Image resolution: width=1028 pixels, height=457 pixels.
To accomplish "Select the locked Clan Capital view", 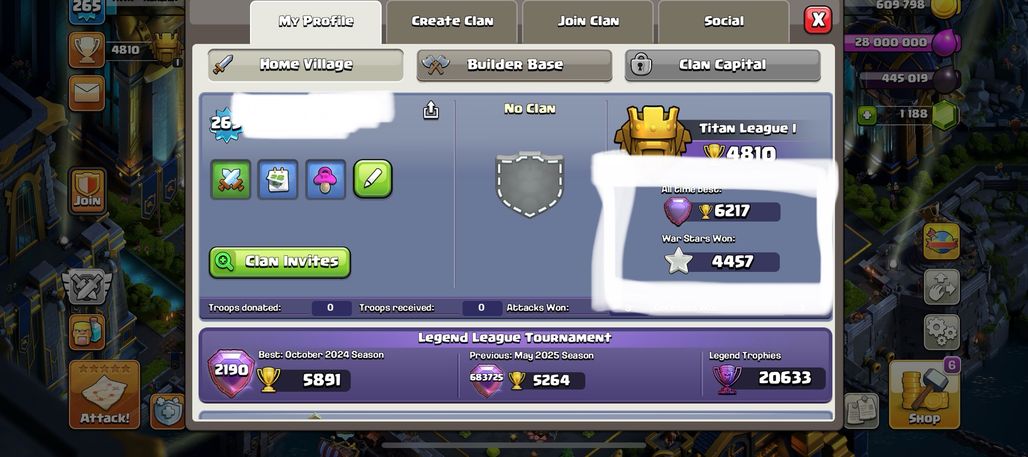I will 722,65.
